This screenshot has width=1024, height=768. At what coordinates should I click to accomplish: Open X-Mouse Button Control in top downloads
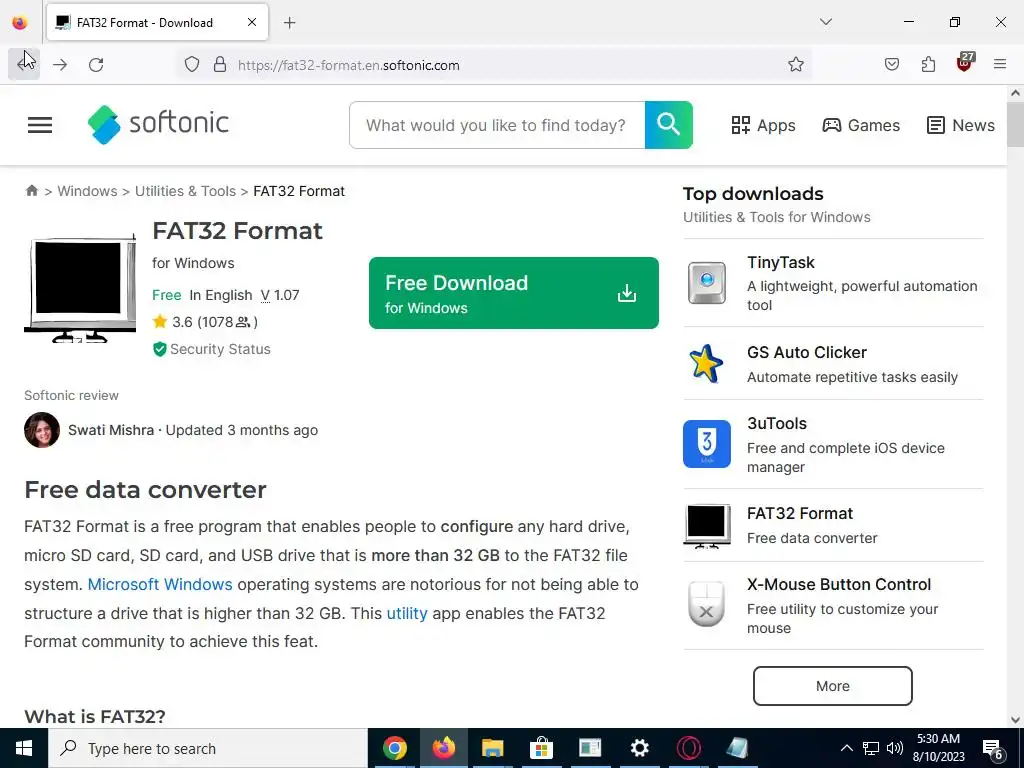pos(839,584)
